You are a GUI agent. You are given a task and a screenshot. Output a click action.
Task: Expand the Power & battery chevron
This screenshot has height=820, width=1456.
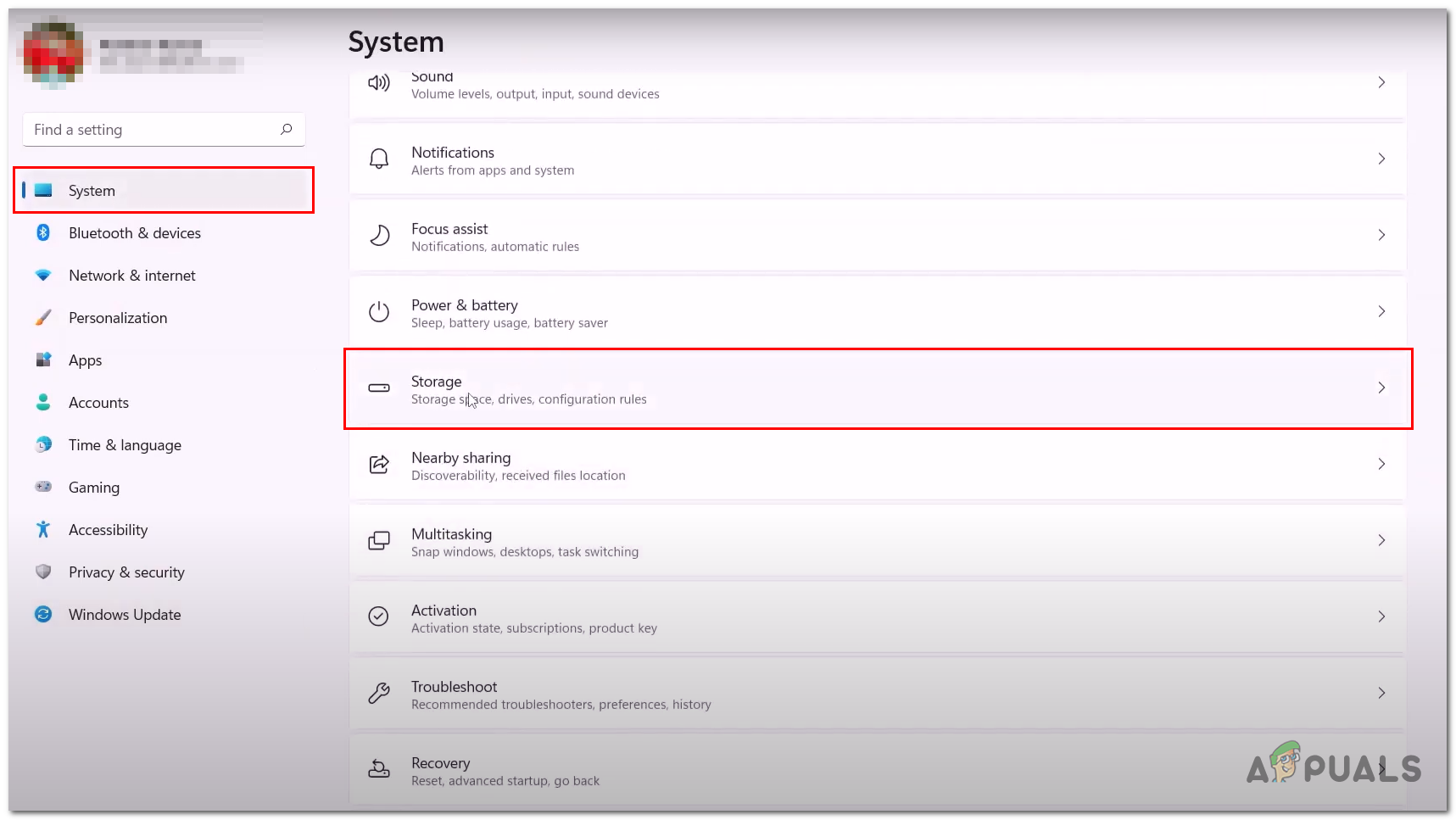[x=1381, y=311]
